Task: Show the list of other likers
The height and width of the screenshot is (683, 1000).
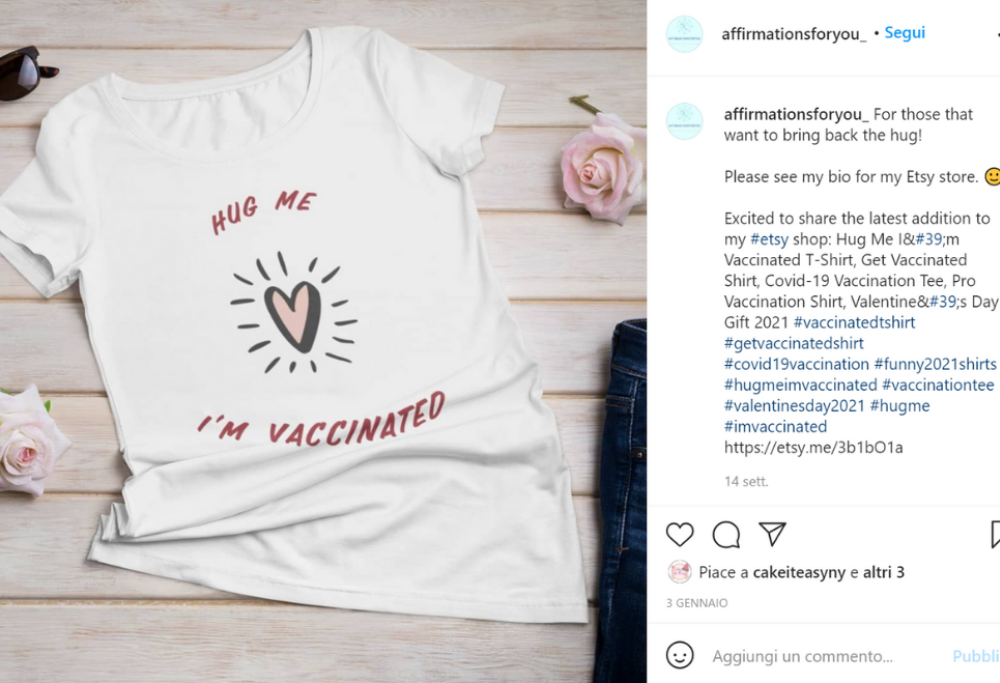Action: point(884,573)
